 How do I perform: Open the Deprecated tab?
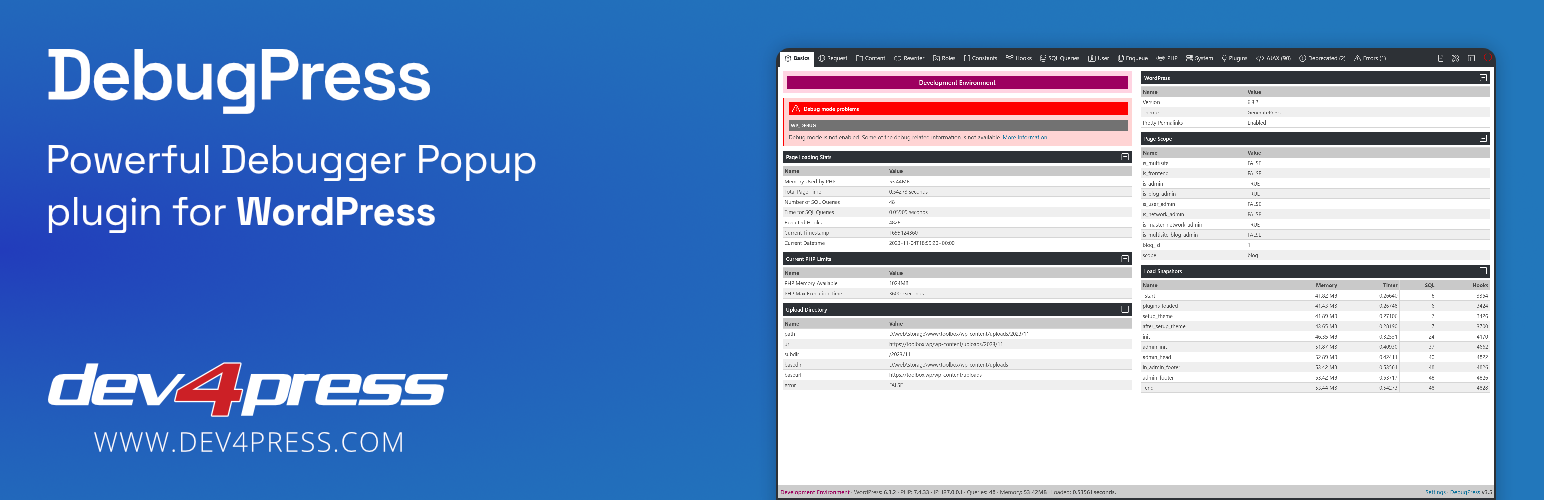coord(1321,58)
